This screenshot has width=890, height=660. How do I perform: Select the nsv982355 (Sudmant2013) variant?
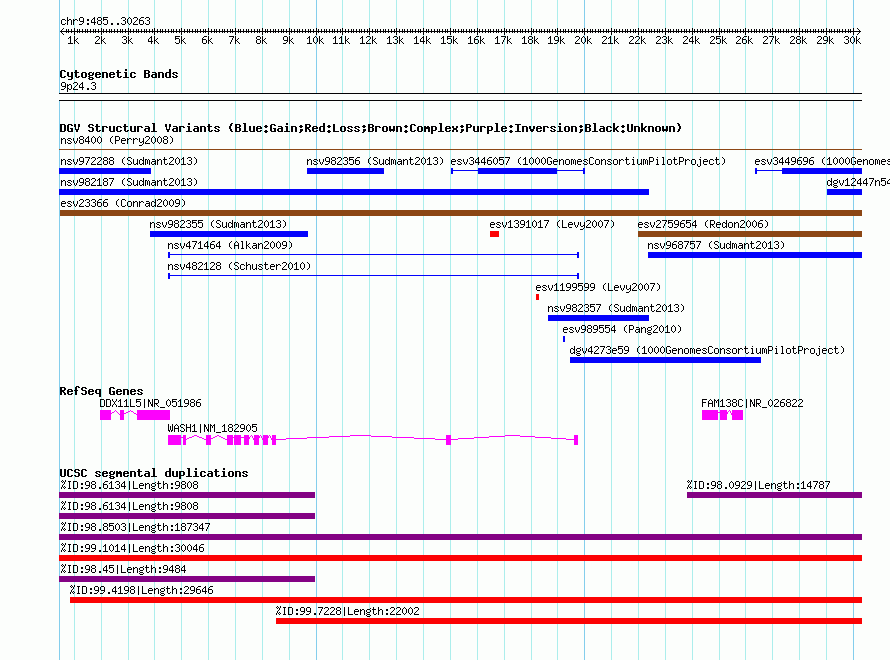click(x=229, y=234)
